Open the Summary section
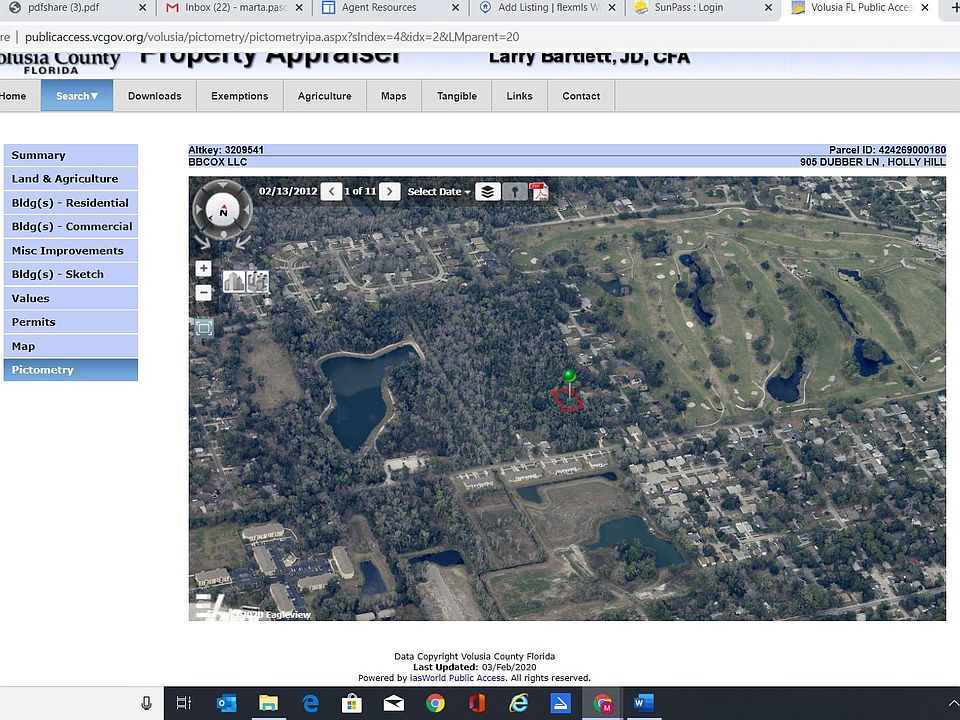The image size is (960, 720). 70,155
